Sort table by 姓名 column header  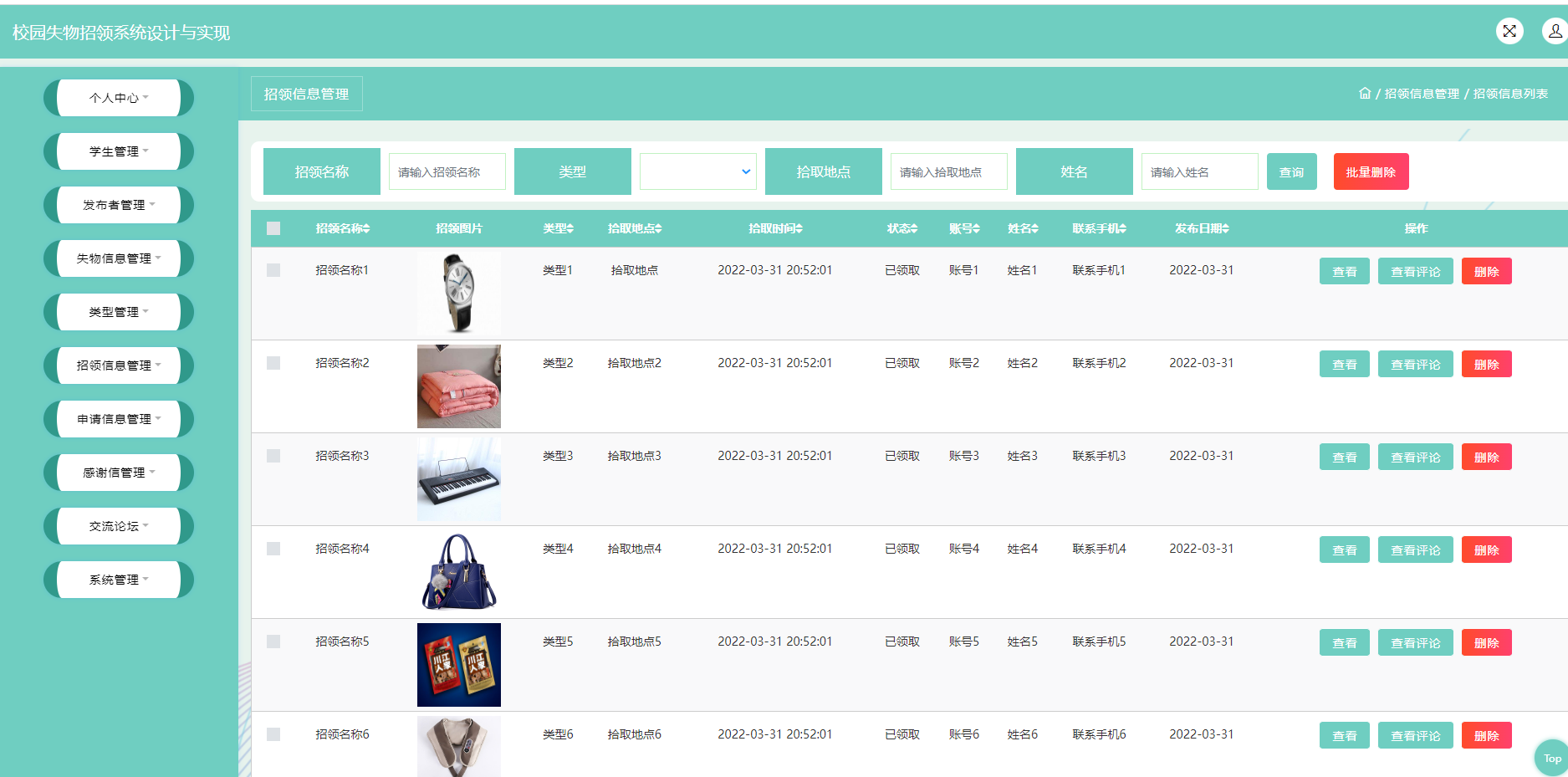click(1023, 228)
